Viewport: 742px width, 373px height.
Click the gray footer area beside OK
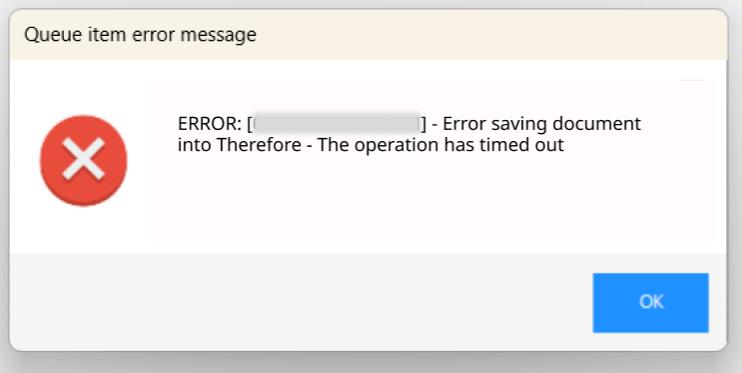point(298,302)
